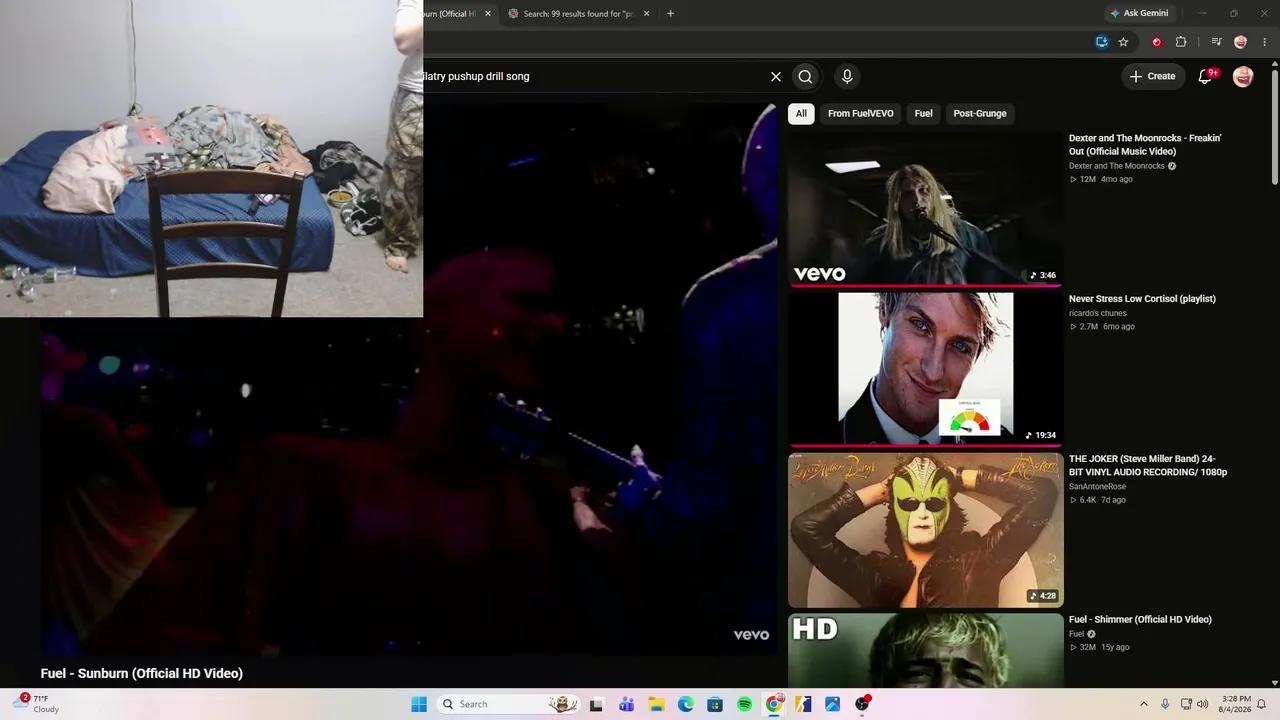Click the page vertical scrollbar thumb

click(1274, 125)
